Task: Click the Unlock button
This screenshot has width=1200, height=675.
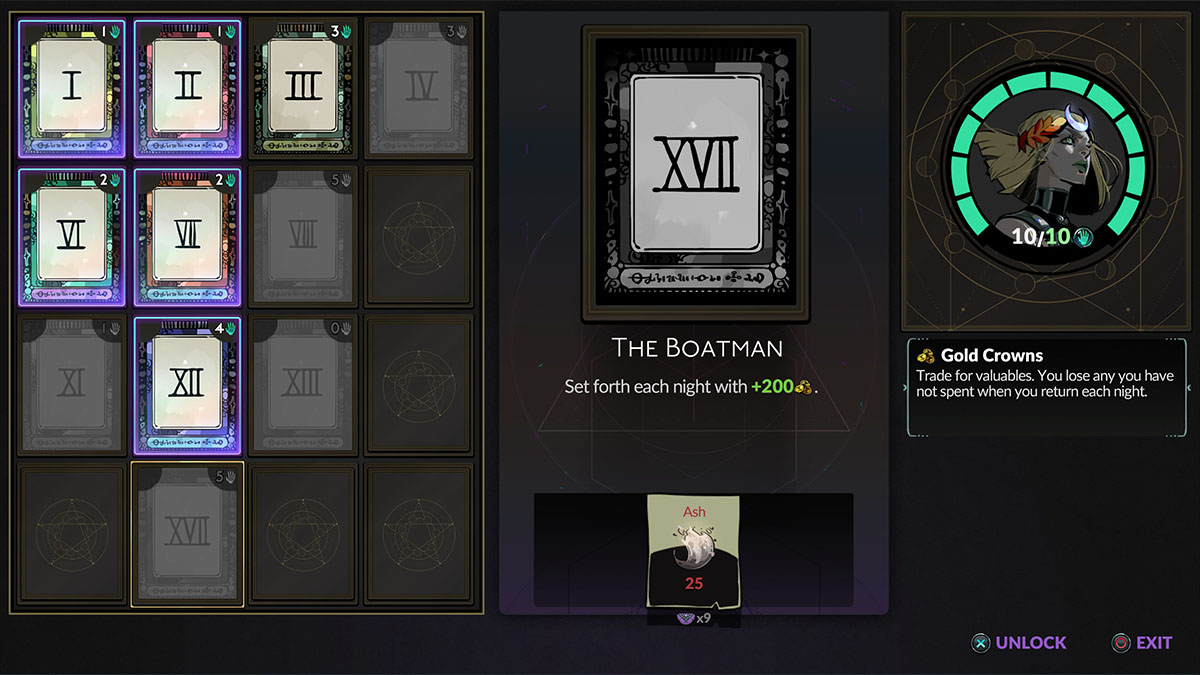Action: click(1019, 643)
